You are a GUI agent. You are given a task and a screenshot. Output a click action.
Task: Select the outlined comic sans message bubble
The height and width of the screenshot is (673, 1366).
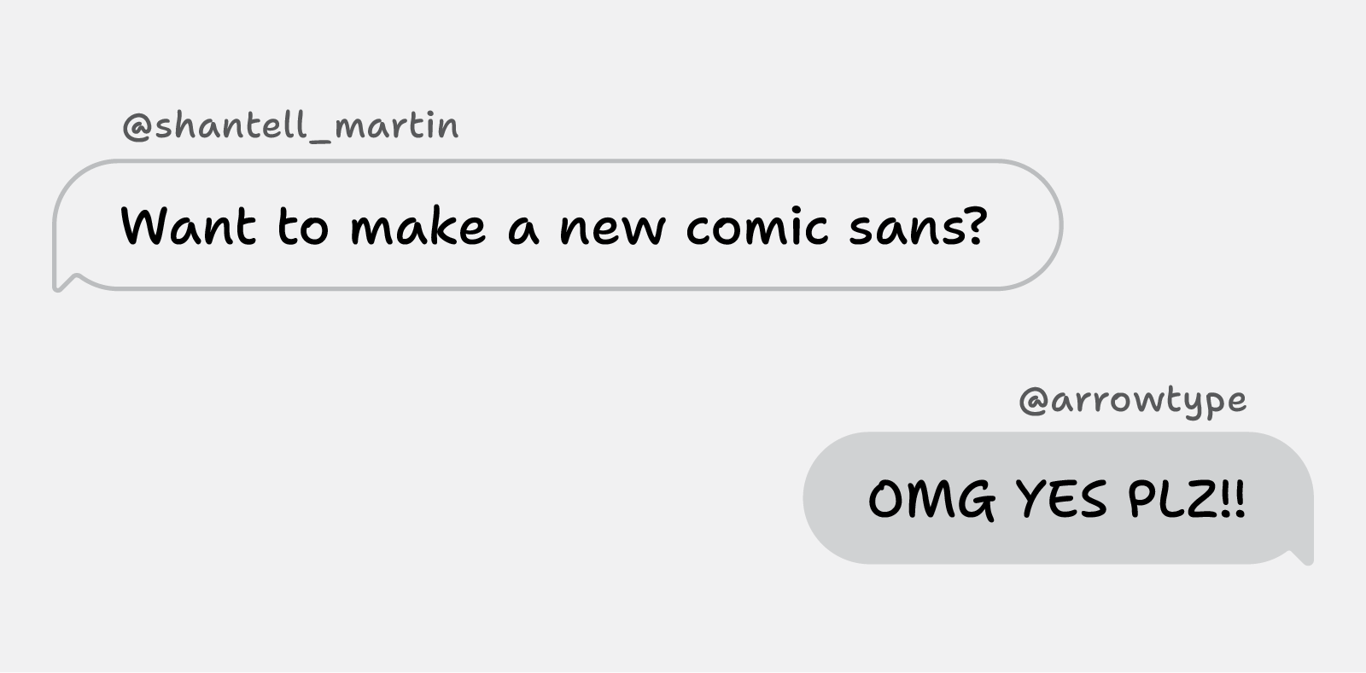[557, 225]
